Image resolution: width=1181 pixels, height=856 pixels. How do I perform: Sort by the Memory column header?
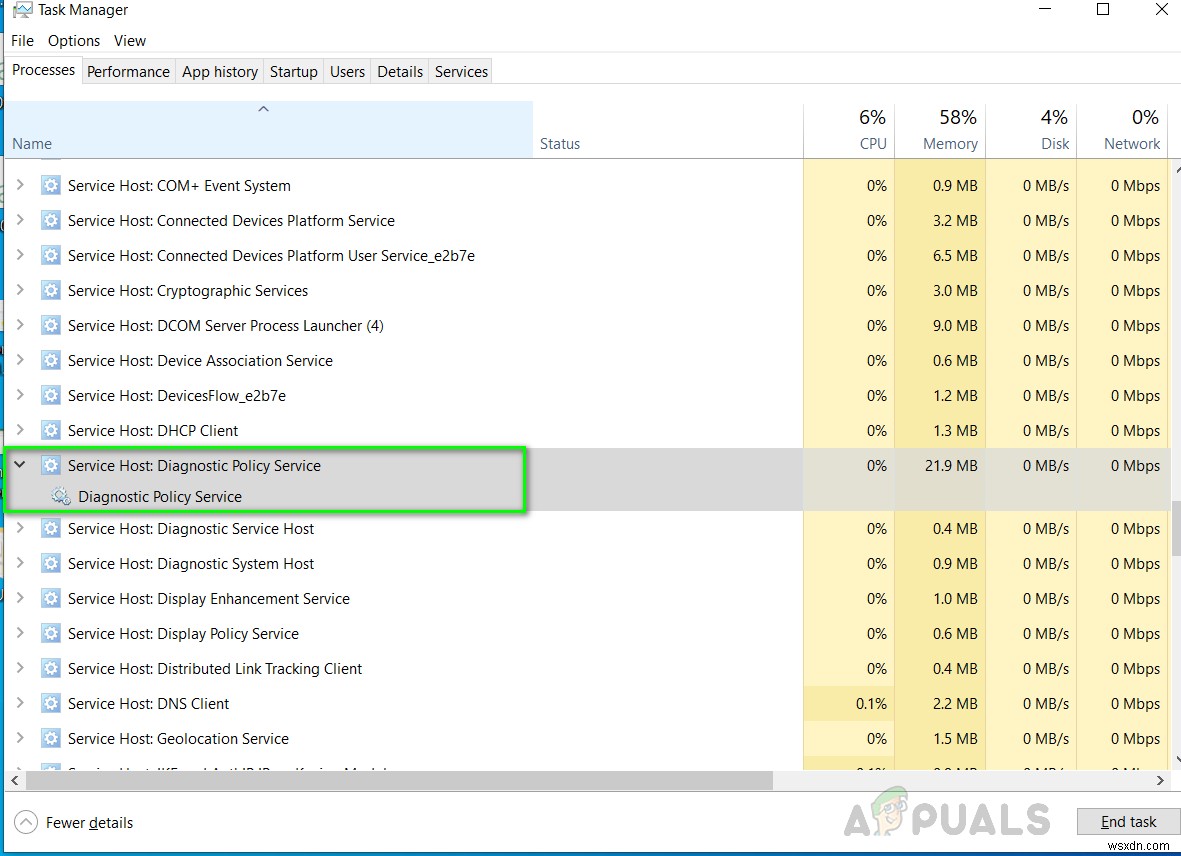(x=940, y=129)
